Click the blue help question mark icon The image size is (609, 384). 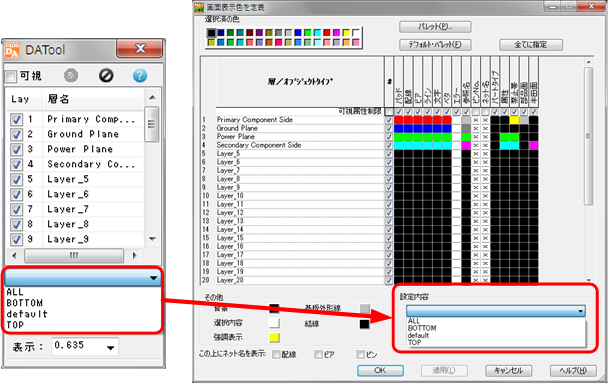coord(140,75)
